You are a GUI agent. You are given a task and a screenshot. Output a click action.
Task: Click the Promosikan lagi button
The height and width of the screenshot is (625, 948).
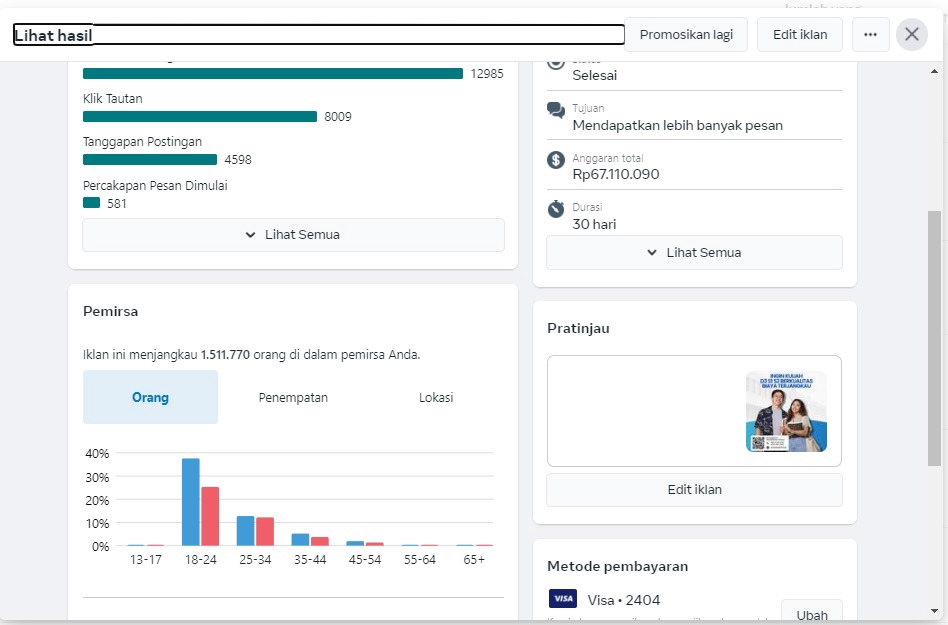tap(687, 34)
